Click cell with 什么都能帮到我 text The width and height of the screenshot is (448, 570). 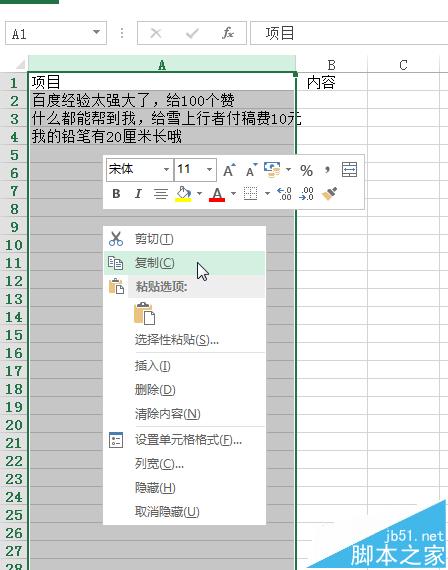pos(162,118)
